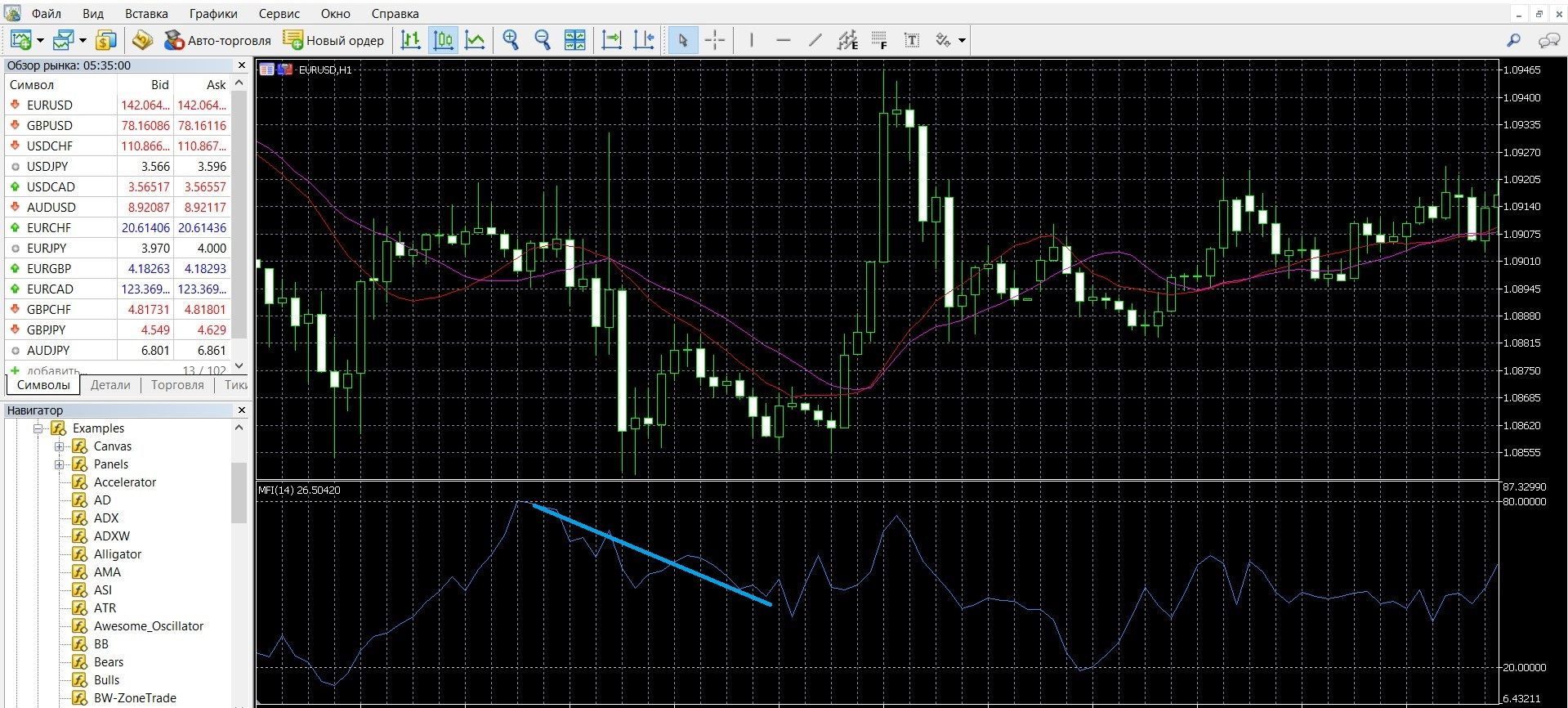Switch to bar chart view
Image resolution: width=1568 pixels, height=708 pixels.
(x=411, y=39)
